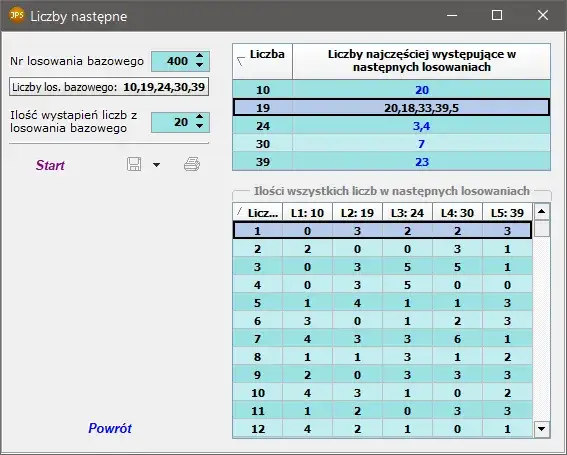This screenshot has height=455, width=567.
Task: Decrease the Nr losowania bazowego value
Action: tap(200, 65)
